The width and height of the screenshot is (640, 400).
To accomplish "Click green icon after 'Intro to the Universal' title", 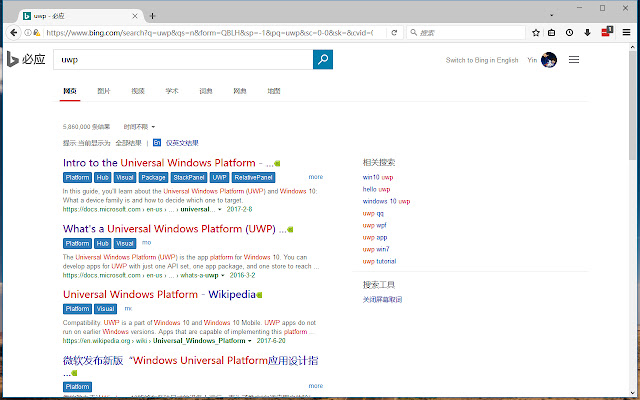I will pyautogui.click(x=278, y=164).
